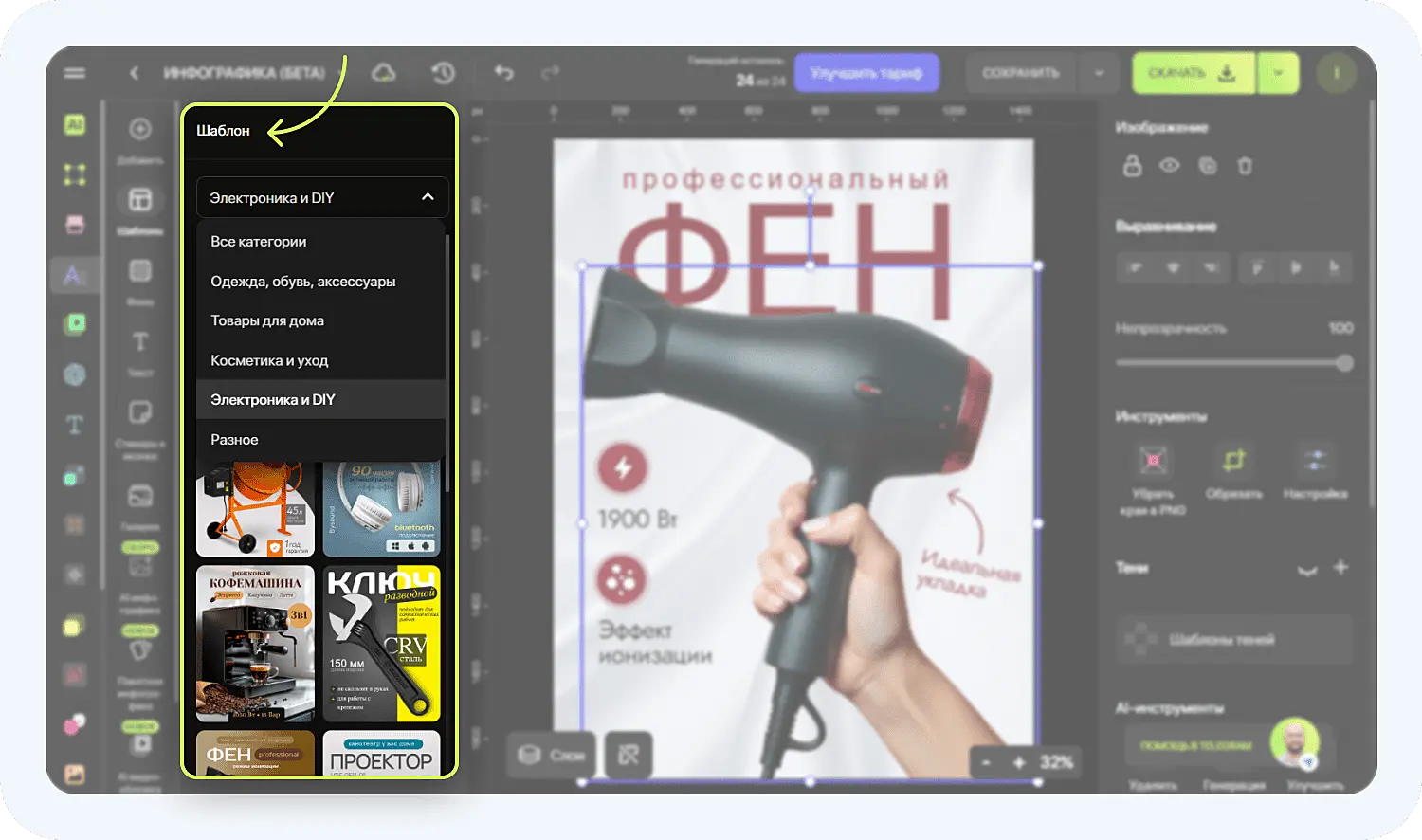Align selection to the top
The height and width of the screenshot is (840, 1422).
click(1258, 267)
